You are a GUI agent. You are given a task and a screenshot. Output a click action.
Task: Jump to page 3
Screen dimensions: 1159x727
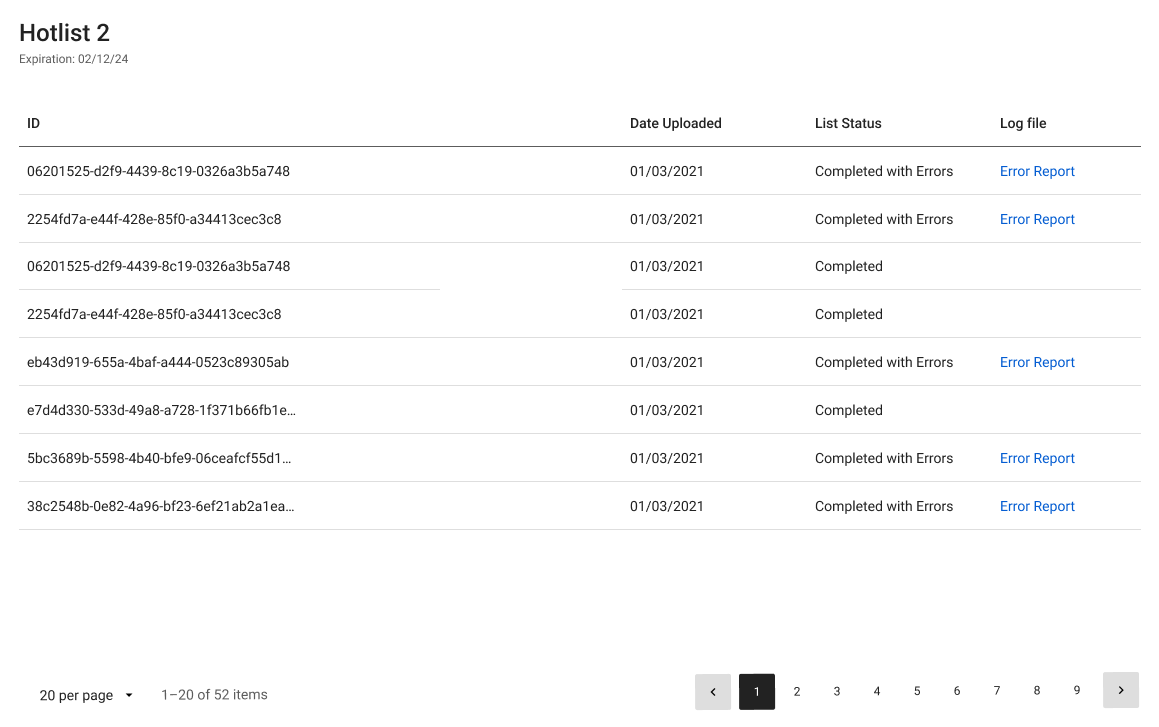tap(837, 691)
